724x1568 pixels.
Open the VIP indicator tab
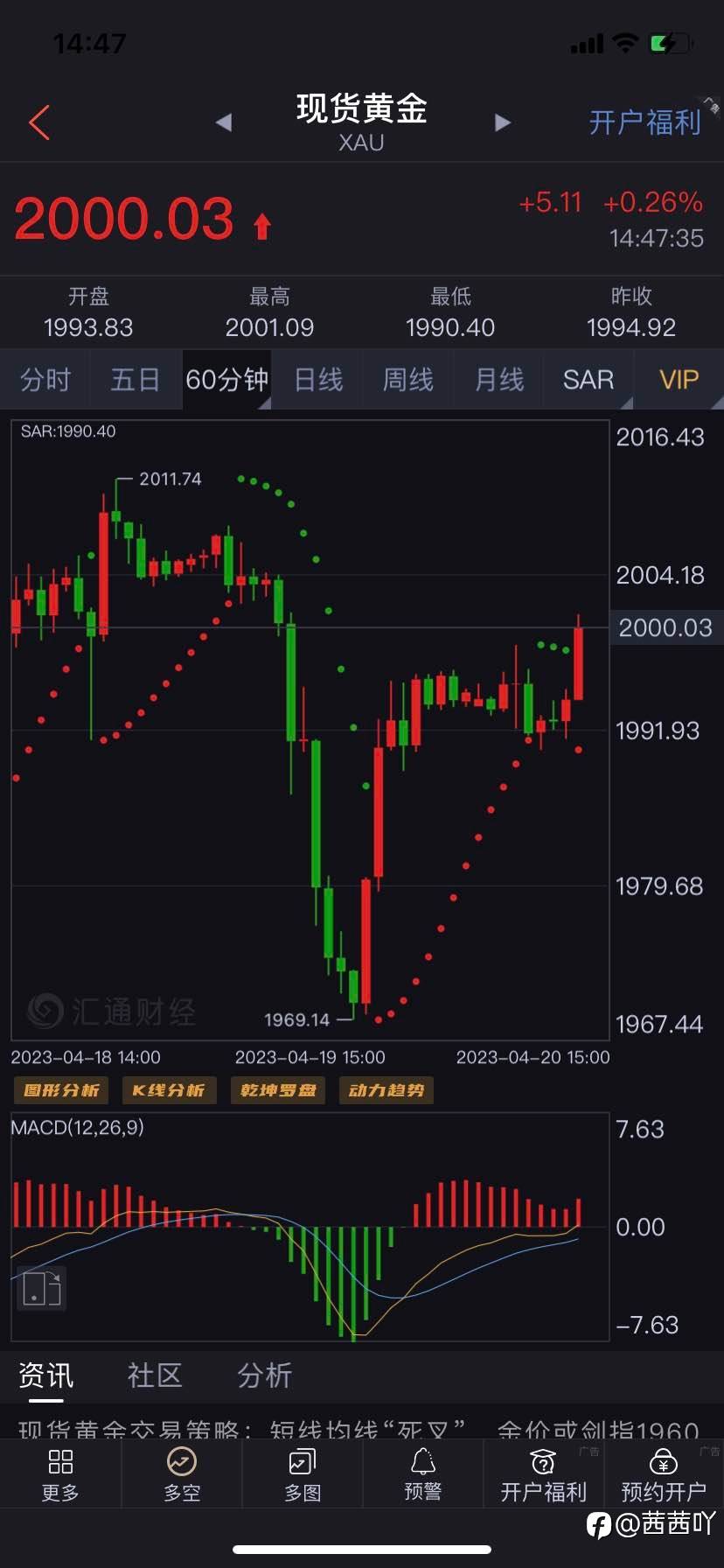coord(679,380)
